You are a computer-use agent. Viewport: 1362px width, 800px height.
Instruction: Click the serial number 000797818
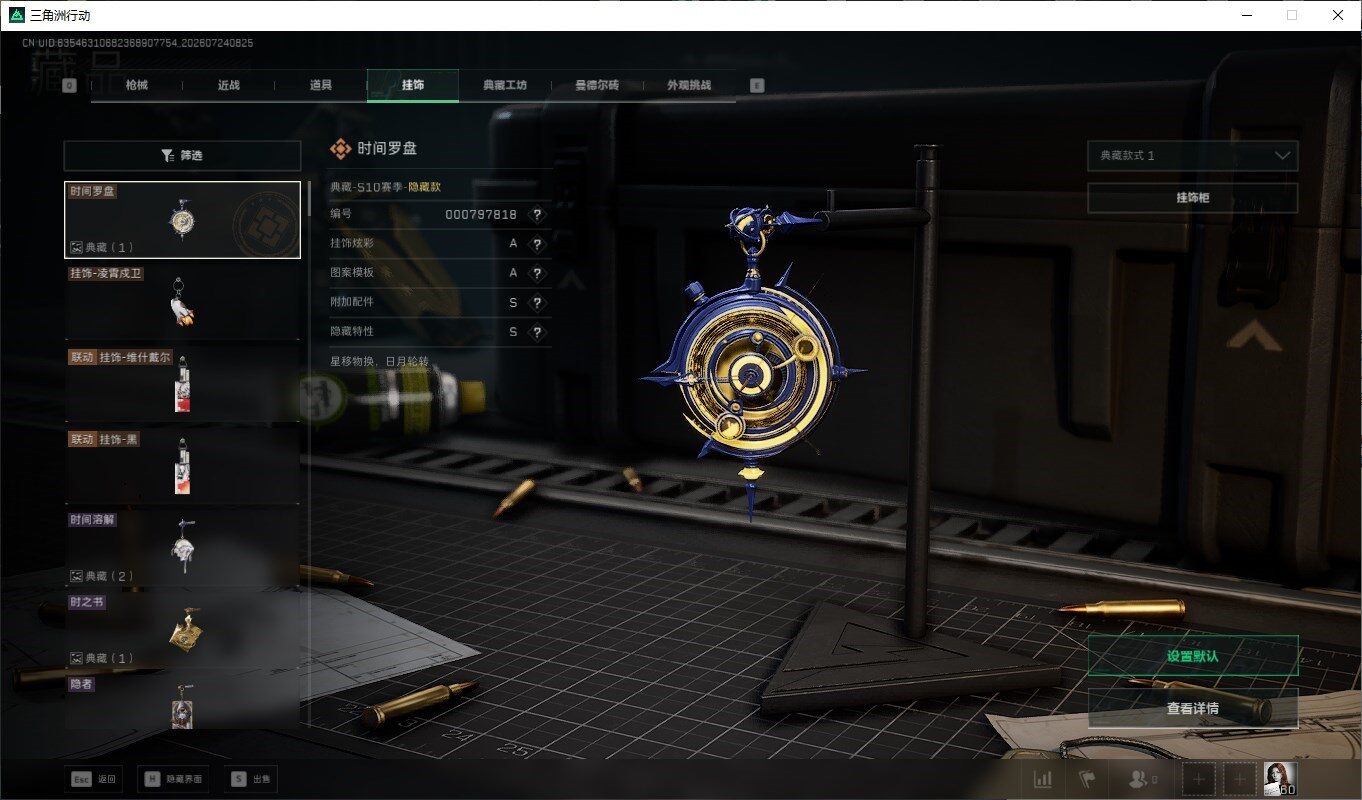[x=481, y=215]
